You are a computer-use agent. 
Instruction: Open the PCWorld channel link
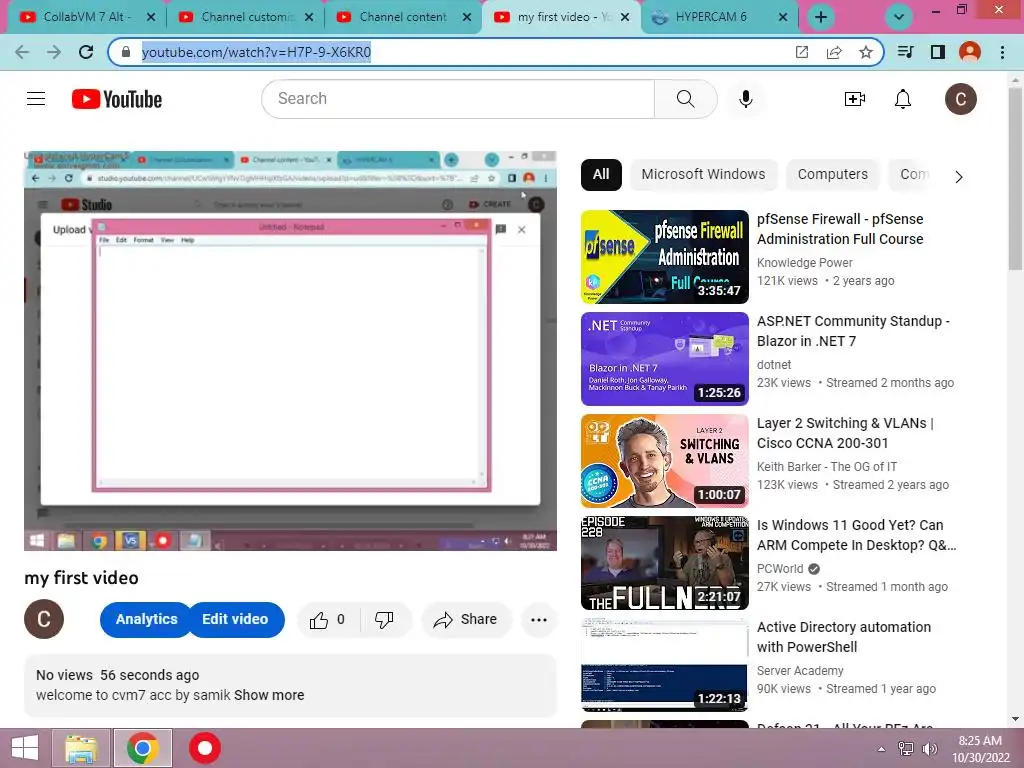[x=780, y=569]
